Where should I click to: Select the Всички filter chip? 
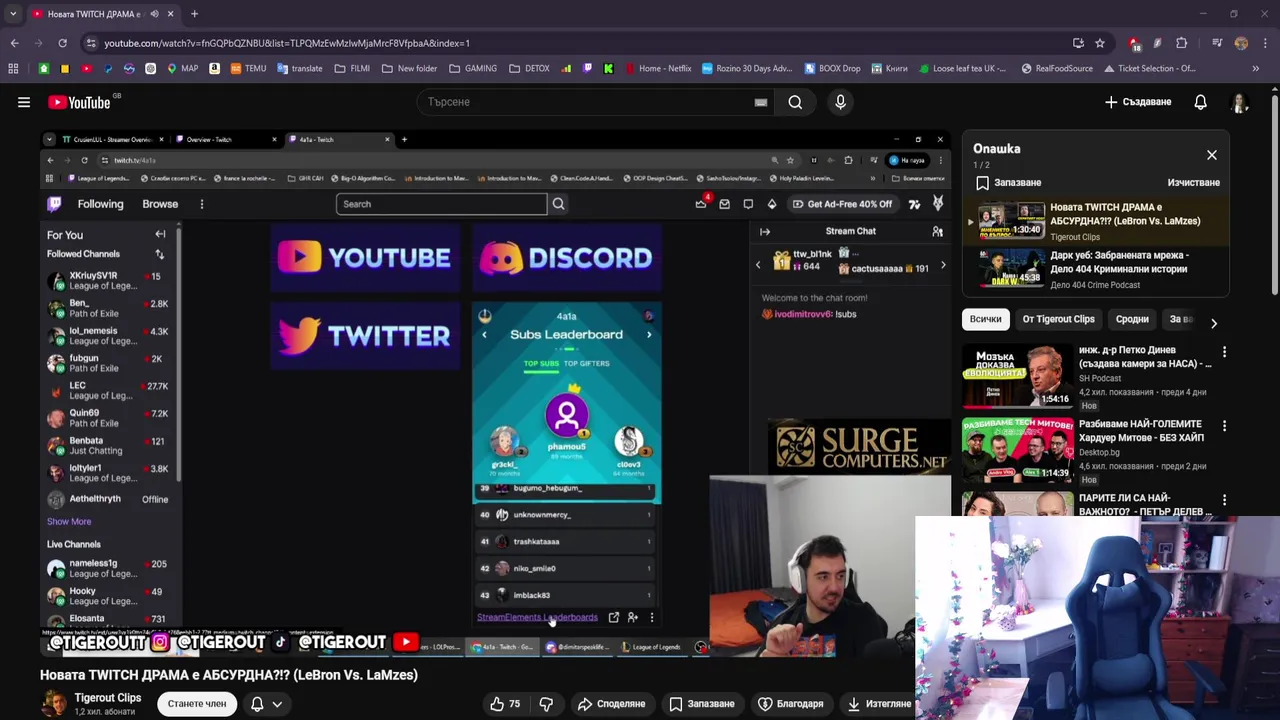click(985, 319)
